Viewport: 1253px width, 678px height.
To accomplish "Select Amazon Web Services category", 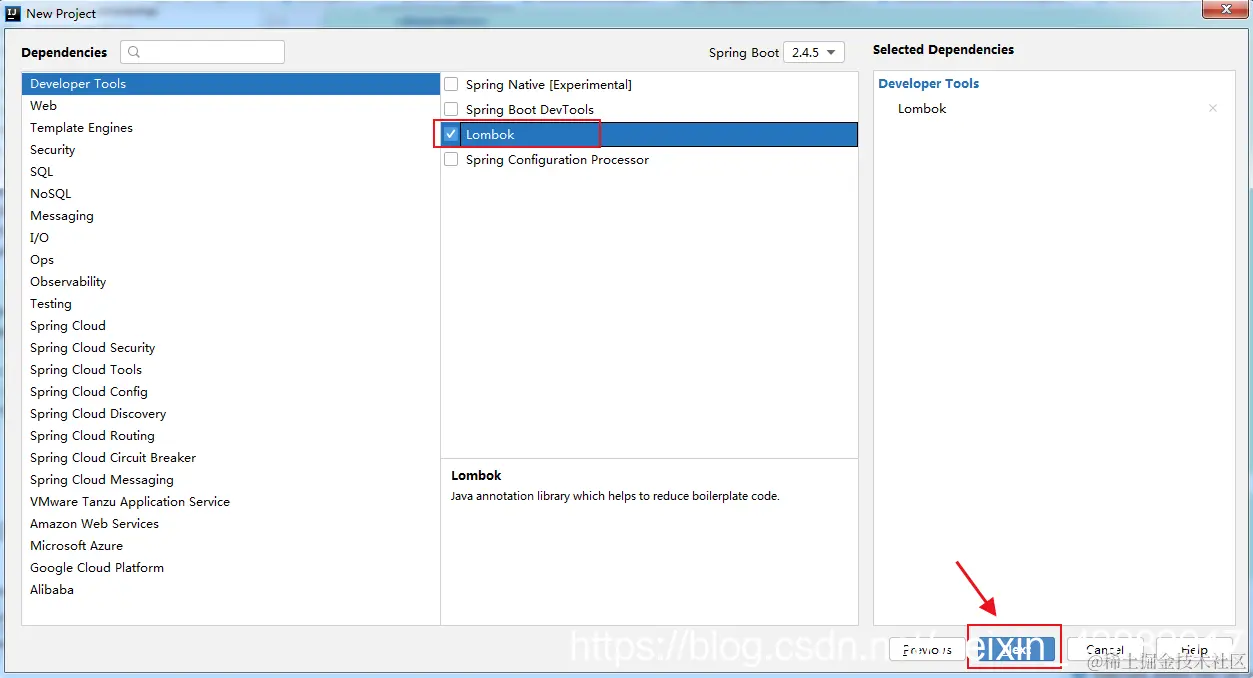I will 231,524.
